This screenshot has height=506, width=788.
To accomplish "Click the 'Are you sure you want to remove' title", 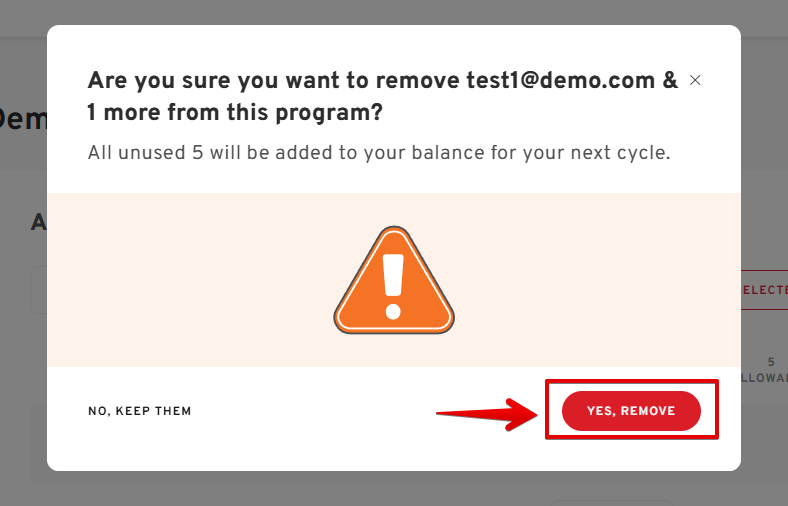I will click(x=273, y=80).
